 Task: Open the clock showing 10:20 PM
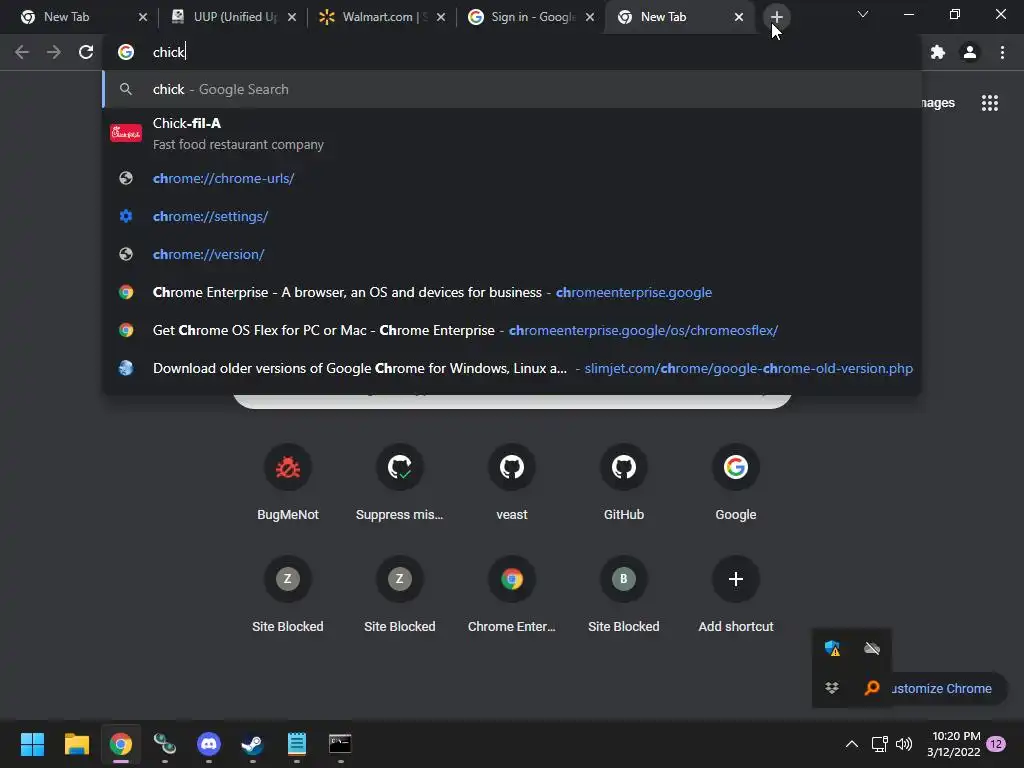953,744
